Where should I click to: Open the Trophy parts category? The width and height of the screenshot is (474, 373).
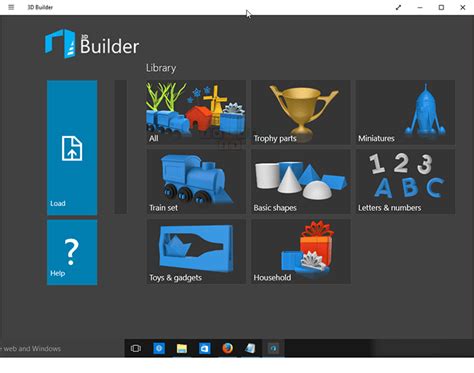click(x=301, y=112)
